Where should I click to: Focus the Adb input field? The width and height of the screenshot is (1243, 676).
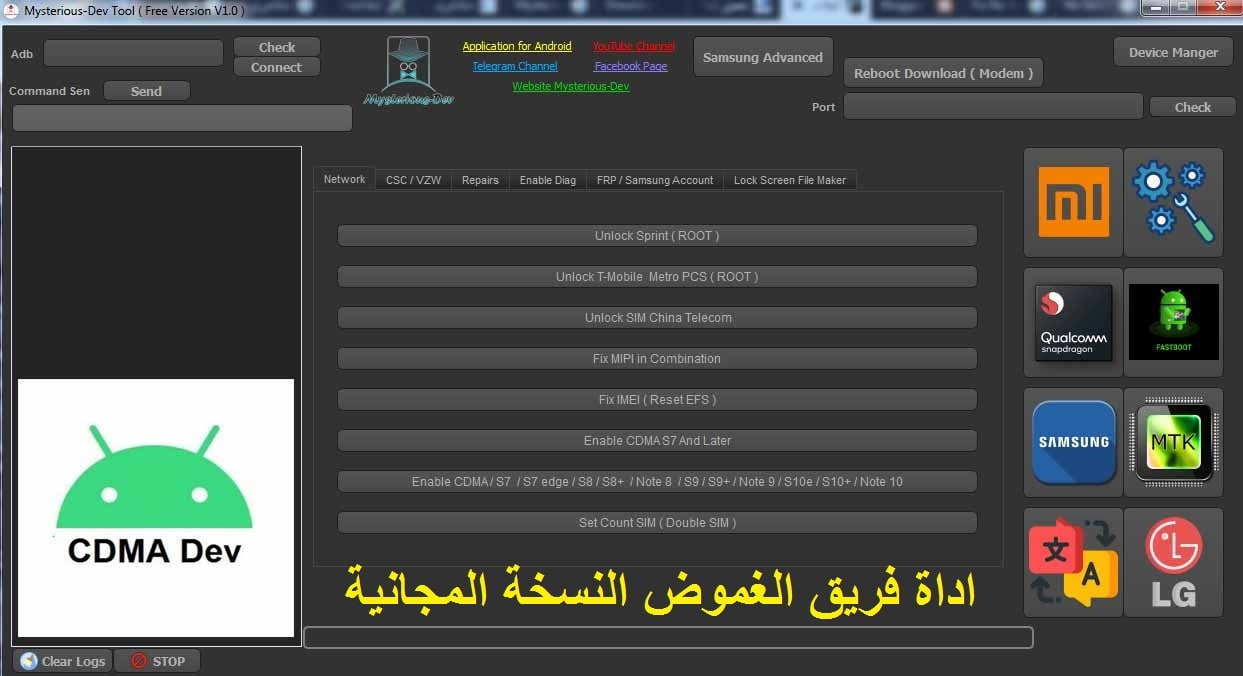click(133, 53)
